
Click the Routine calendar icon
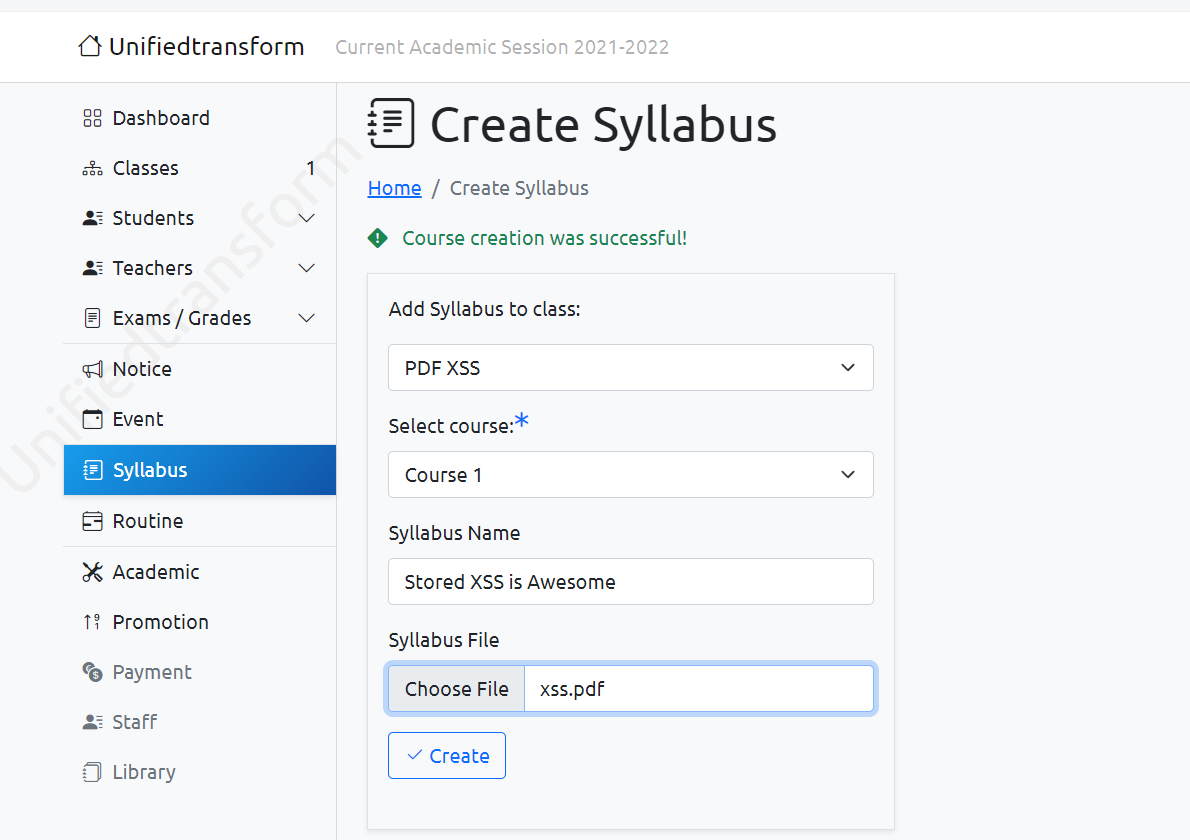[92, 521]
